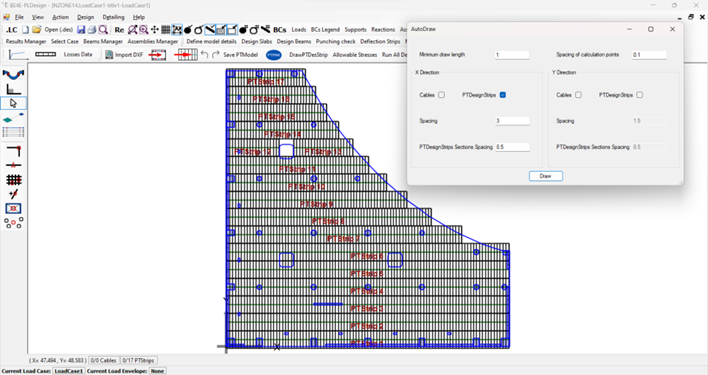
Task: Click the Draw button in AutoDraw
Action: tap(545, 176)
